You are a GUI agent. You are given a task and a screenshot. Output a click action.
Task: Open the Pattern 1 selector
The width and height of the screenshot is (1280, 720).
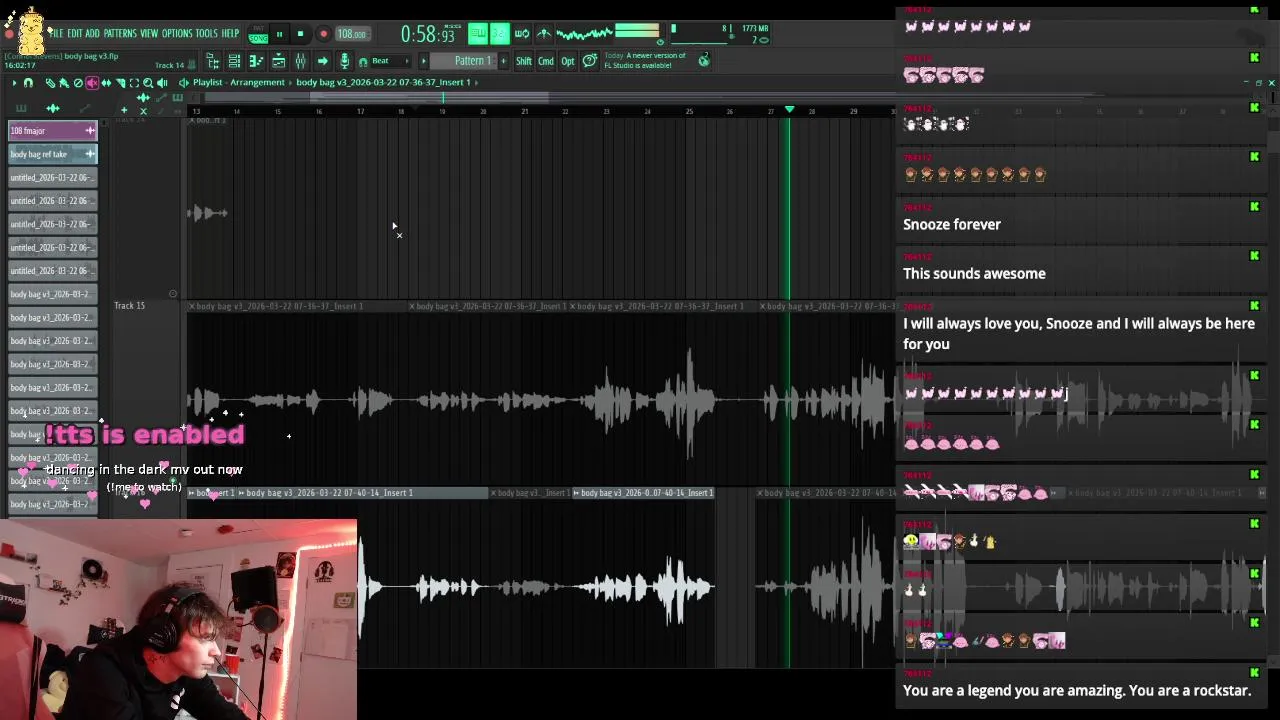point(464,61)
